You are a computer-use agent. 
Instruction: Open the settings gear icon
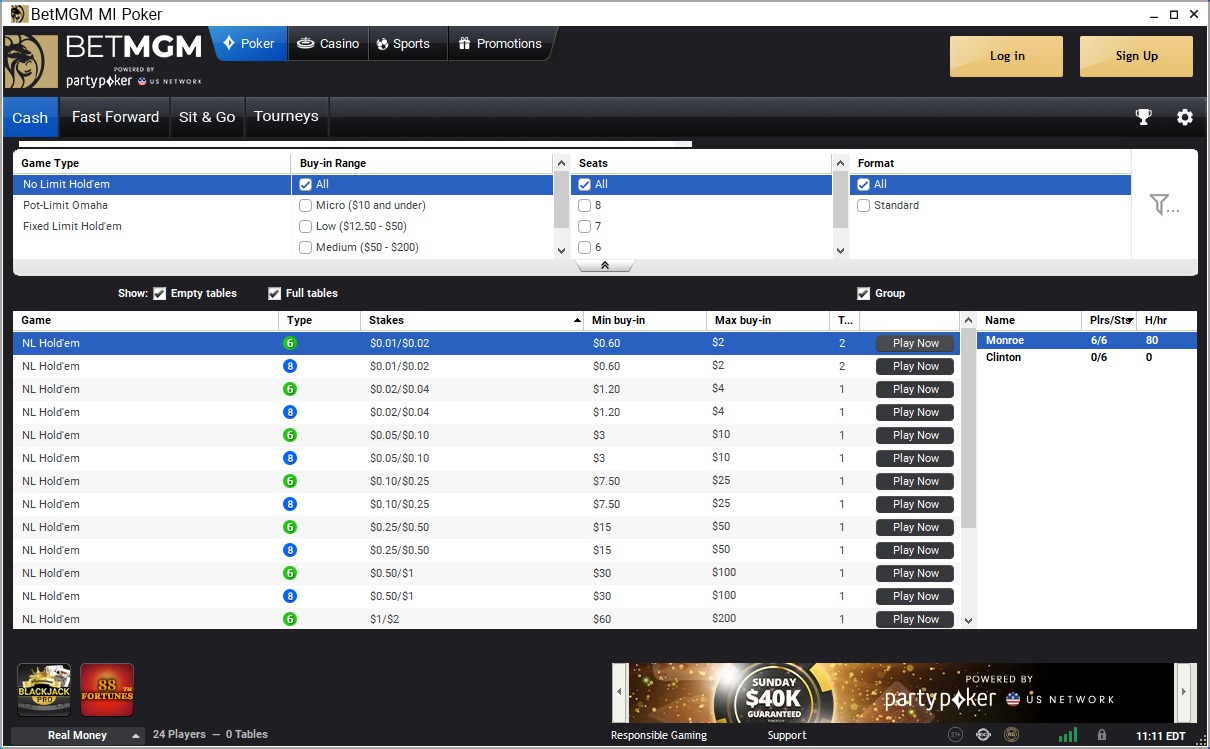[1185, 117]
